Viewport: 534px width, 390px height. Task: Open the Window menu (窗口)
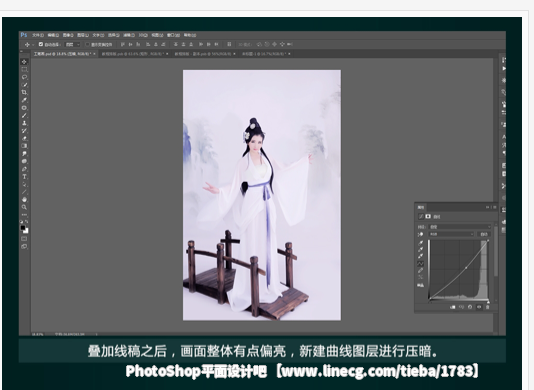173,35
